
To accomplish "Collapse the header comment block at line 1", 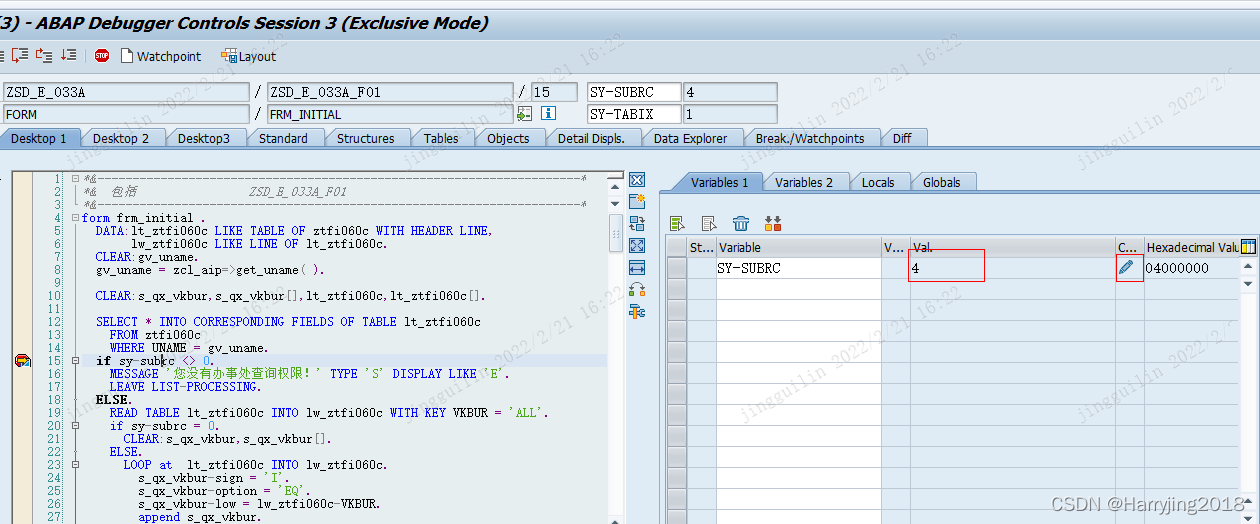I will [74, 179].
